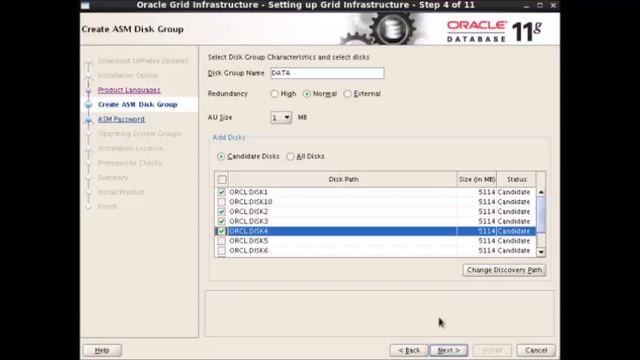The height and width of the screenshot is (360, 640).
Task: Go Back to previous step
Action: [x=409, y=350]
